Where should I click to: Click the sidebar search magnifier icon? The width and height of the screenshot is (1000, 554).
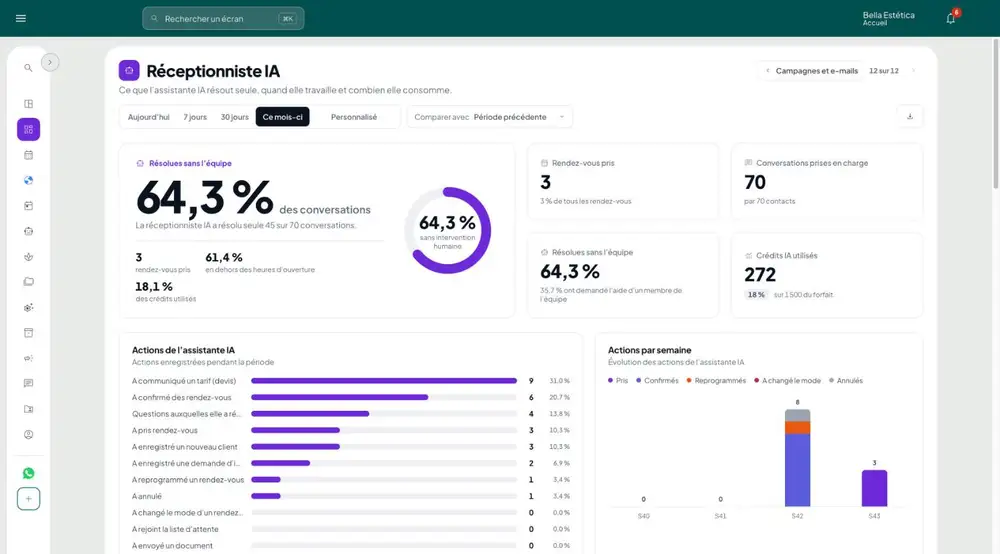click(28, 68)
